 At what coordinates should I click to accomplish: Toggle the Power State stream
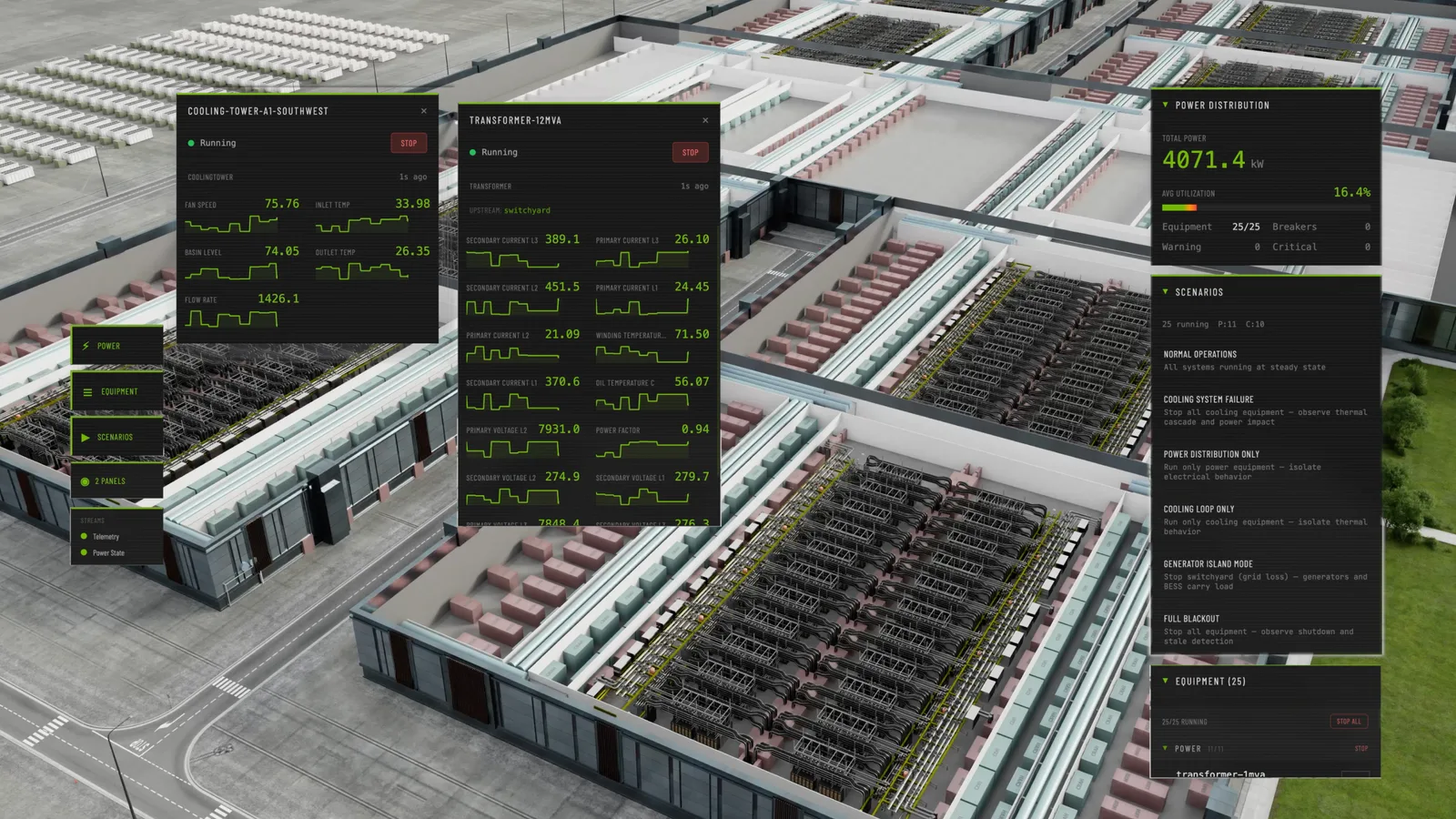pyautogui.click(x=103, y=553)
